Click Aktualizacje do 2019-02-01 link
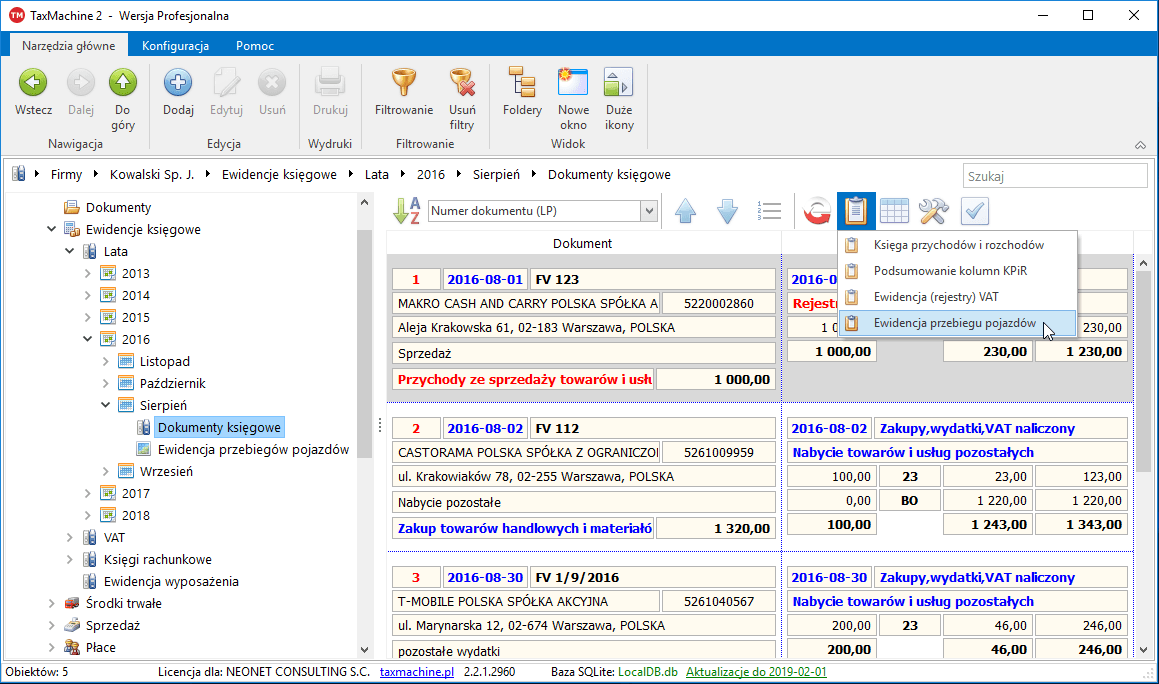This screenshot has width=1159, height=684. (756, 672)
